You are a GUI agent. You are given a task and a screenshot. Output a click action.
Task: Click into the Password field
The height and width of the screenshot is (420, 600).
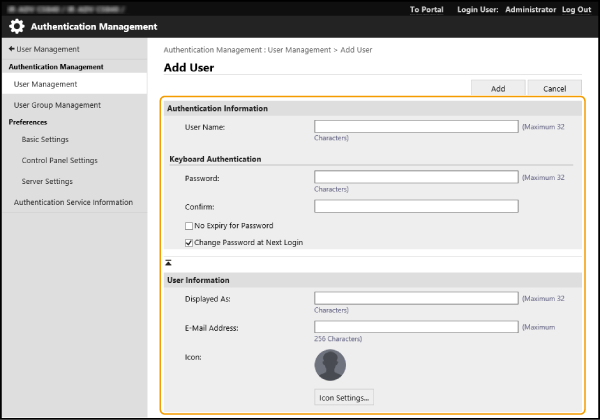coord(416,177)
